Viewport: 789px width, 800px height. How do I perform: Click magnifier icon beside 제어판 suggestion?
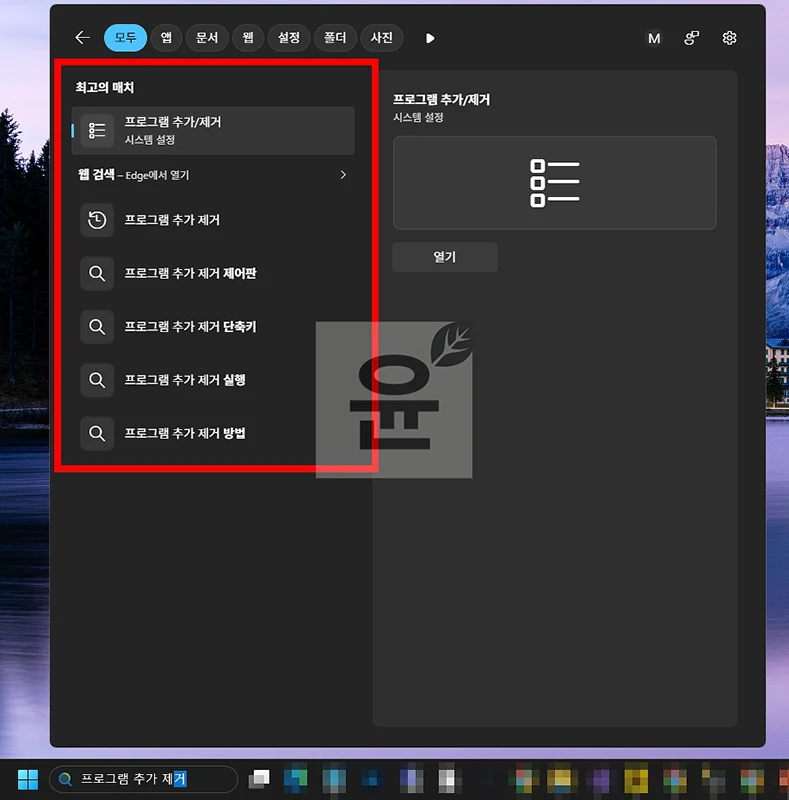97,273
